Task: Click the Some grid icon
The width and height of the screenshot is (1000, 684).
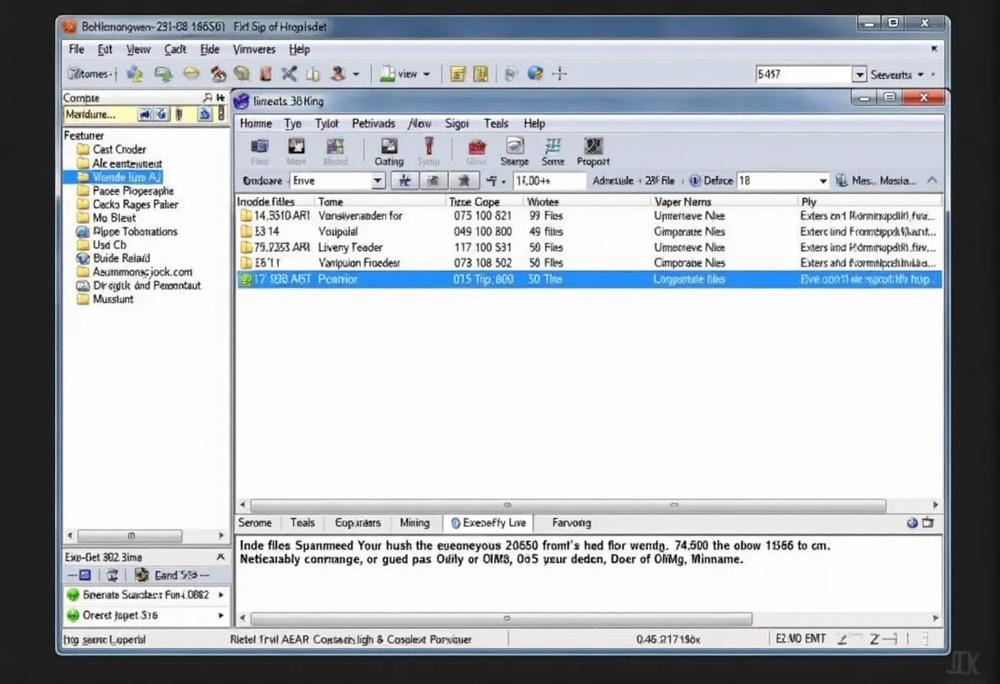Action: coord(553,146)
